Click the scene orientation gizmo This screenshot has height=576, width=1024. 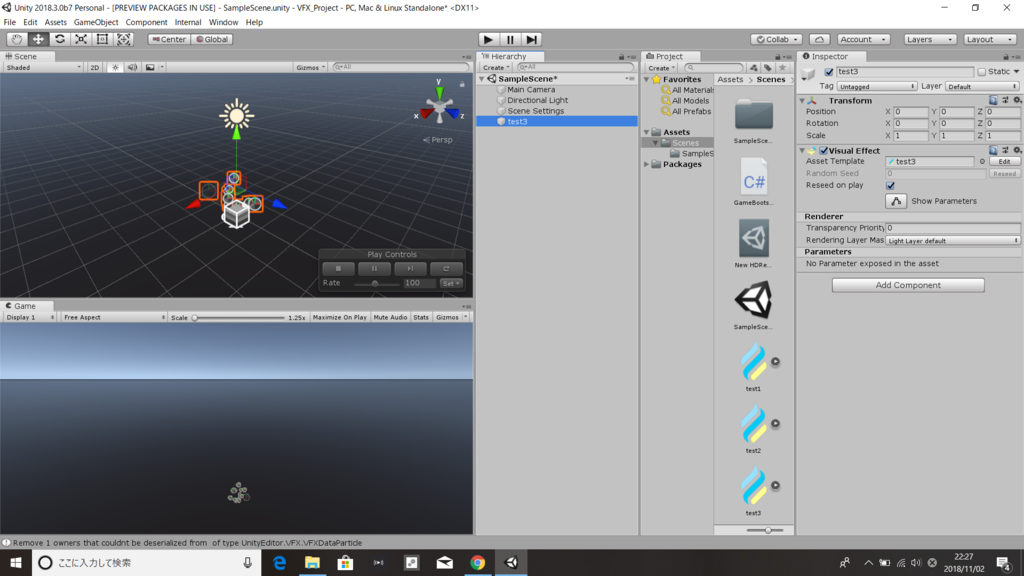pos(440,106)
